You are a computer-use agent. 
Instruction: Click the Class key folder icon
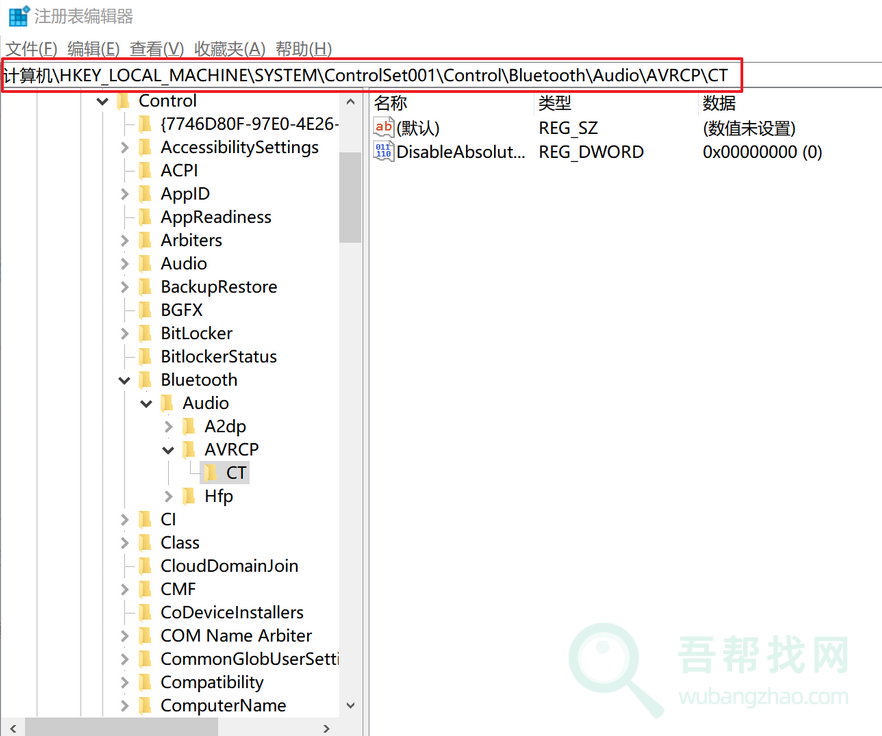click(x=145, y=542)
